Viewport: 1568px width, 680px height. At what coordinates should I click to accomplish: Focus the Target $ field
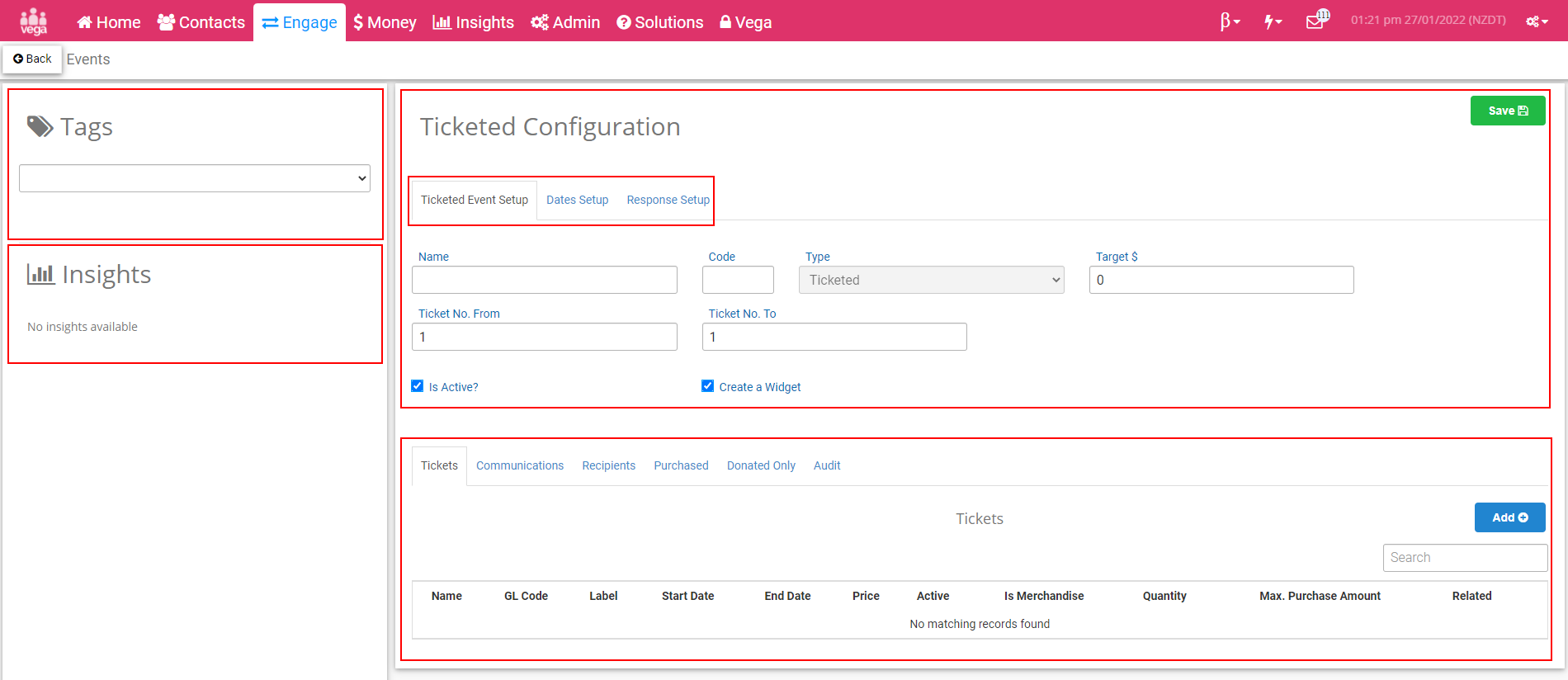[x=1221, y=280]
